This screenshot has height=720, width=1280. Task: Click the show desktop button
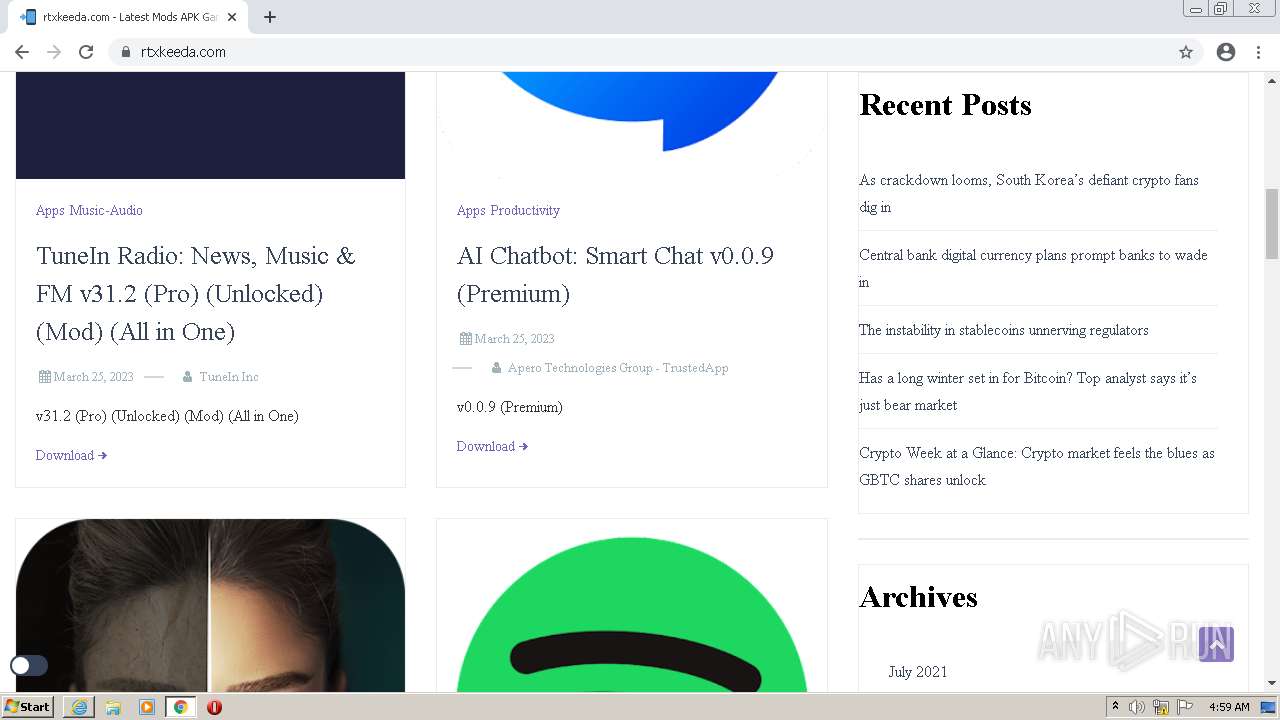click(x=1268, y=707)
